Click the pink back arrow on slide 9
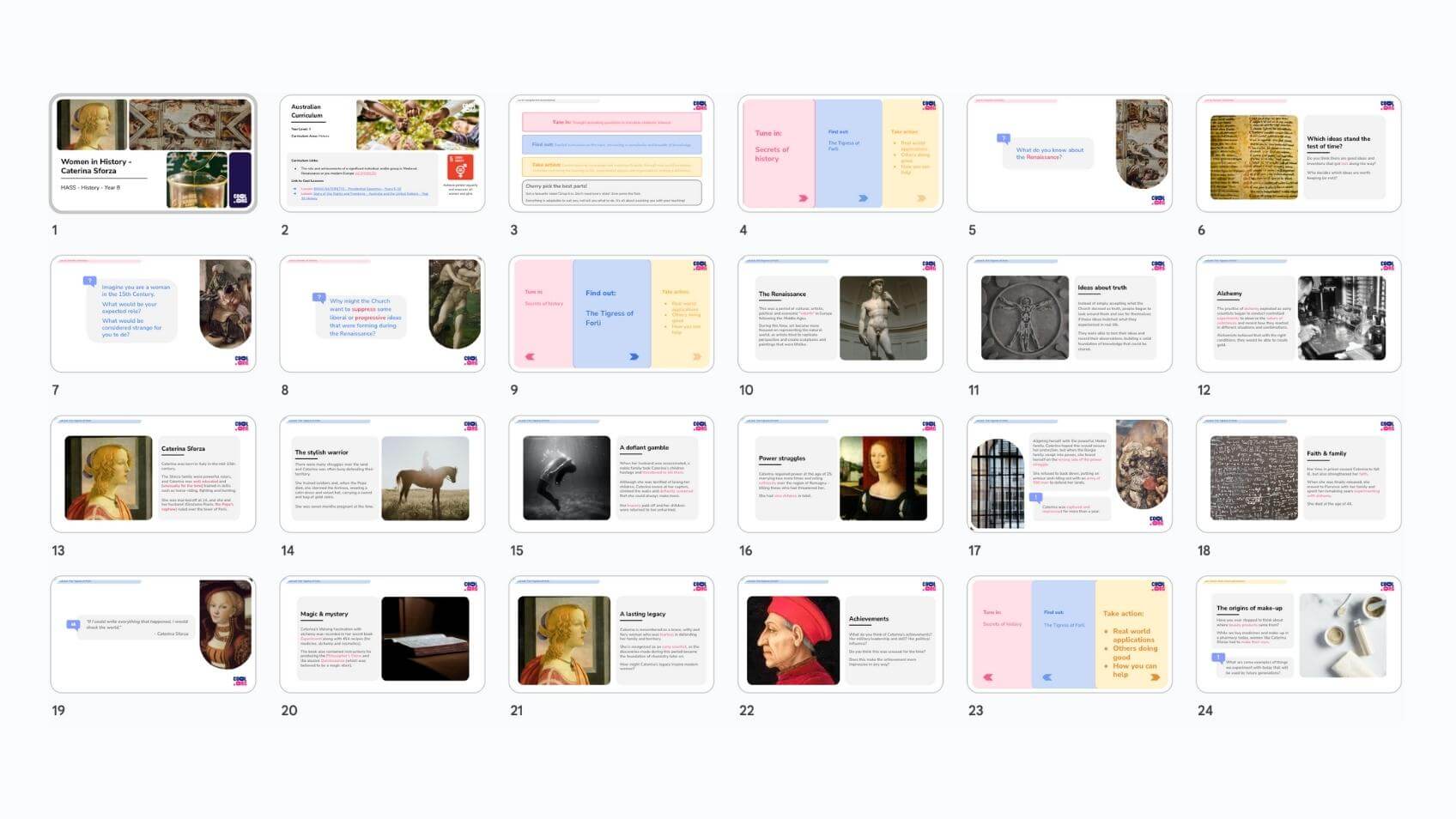Image resolution: width=1456 pixels, height=819 pixels. coord(530,356)
